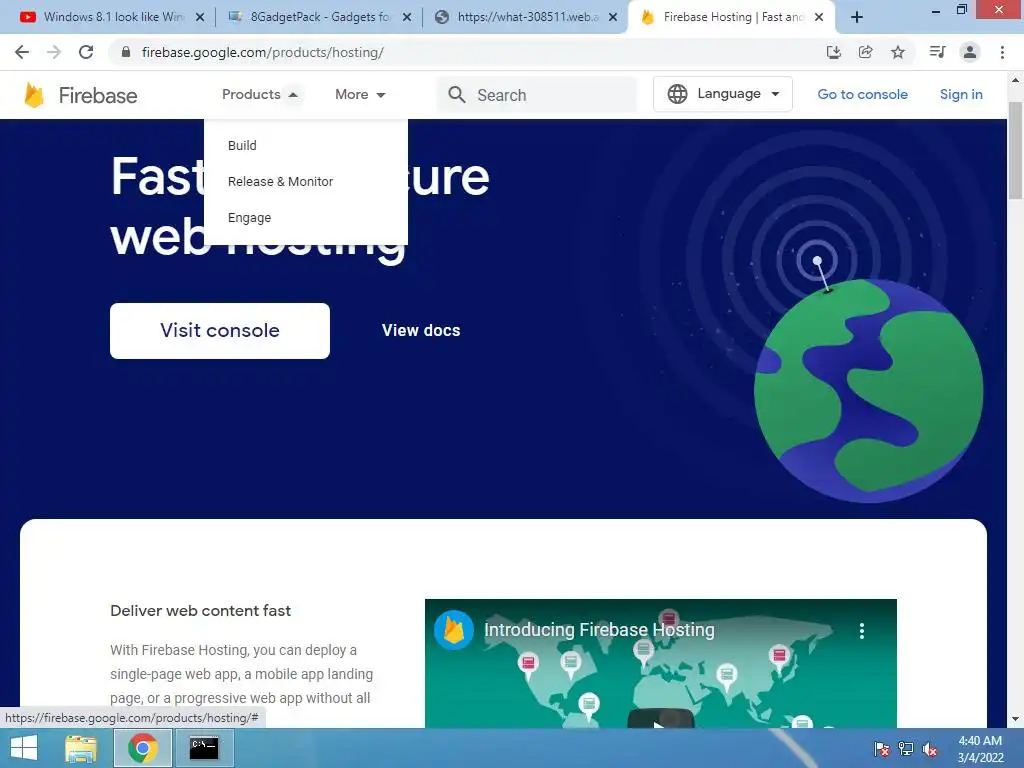Open the Language dropdown
The width and height of the screenshot is (1024, 768).
click(722, 94)
